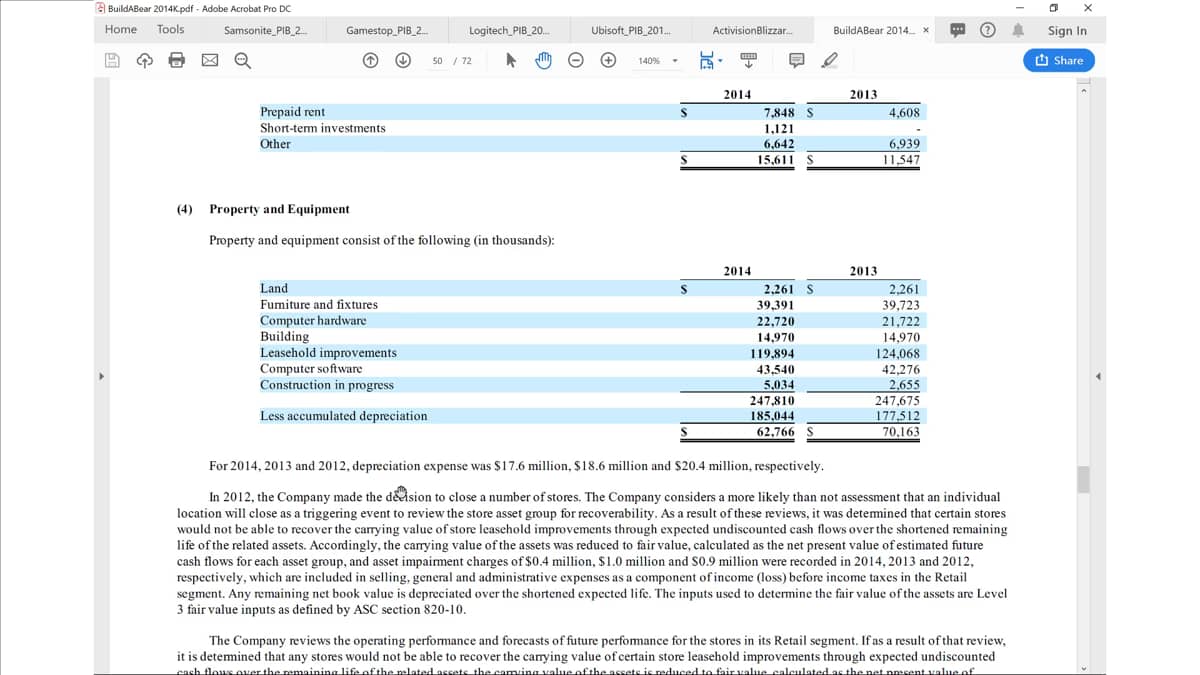Image resolution: width=1200 pixels, height=675 pixels.
Task: Open the Ubisoft_PIB document tab
Action: point(631,30)
